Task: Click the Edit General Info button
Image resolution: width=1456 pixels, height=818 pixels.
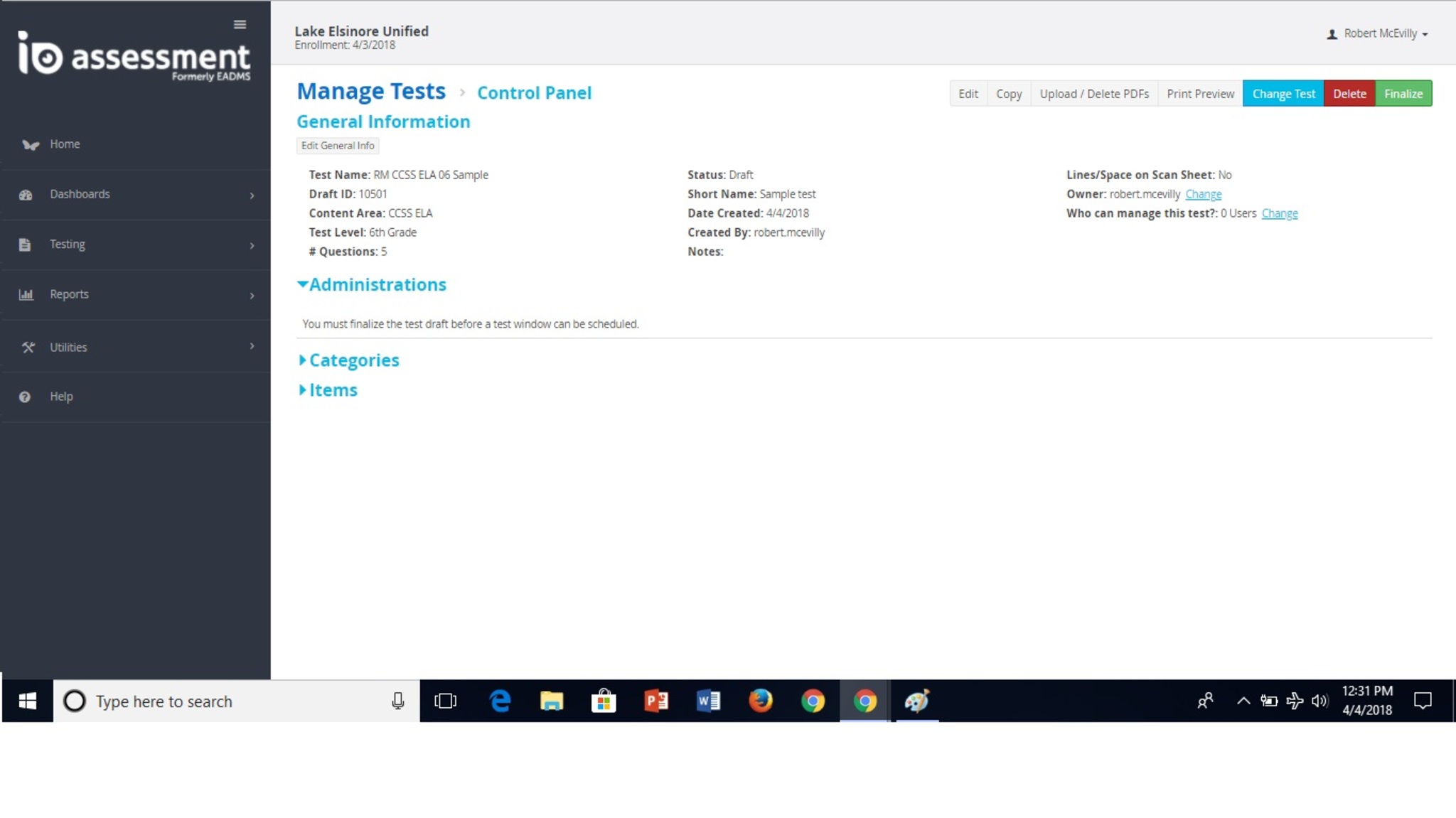Action: pyautogui.click(x=338, y=146)
